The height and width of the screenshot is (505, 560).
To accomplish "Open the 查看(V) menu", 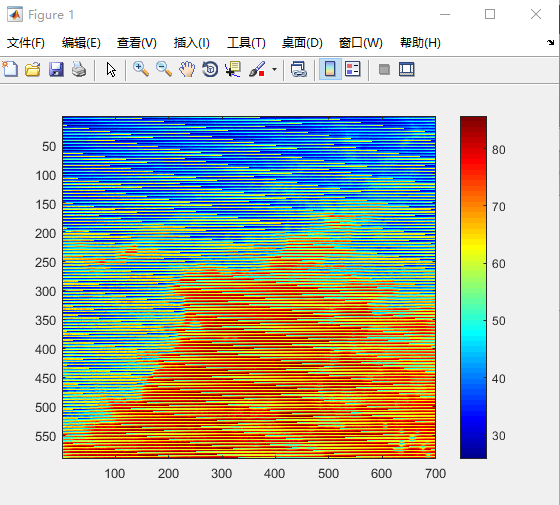I will pyautogui.click(x=137, y=43).
